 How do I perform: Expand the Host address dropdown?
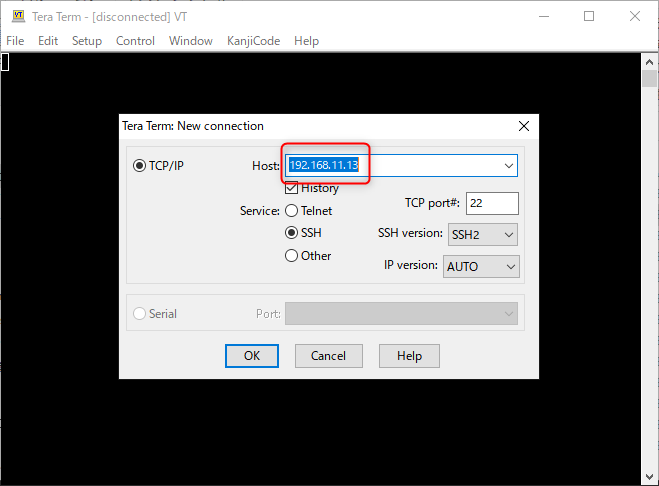coord(508,165)
